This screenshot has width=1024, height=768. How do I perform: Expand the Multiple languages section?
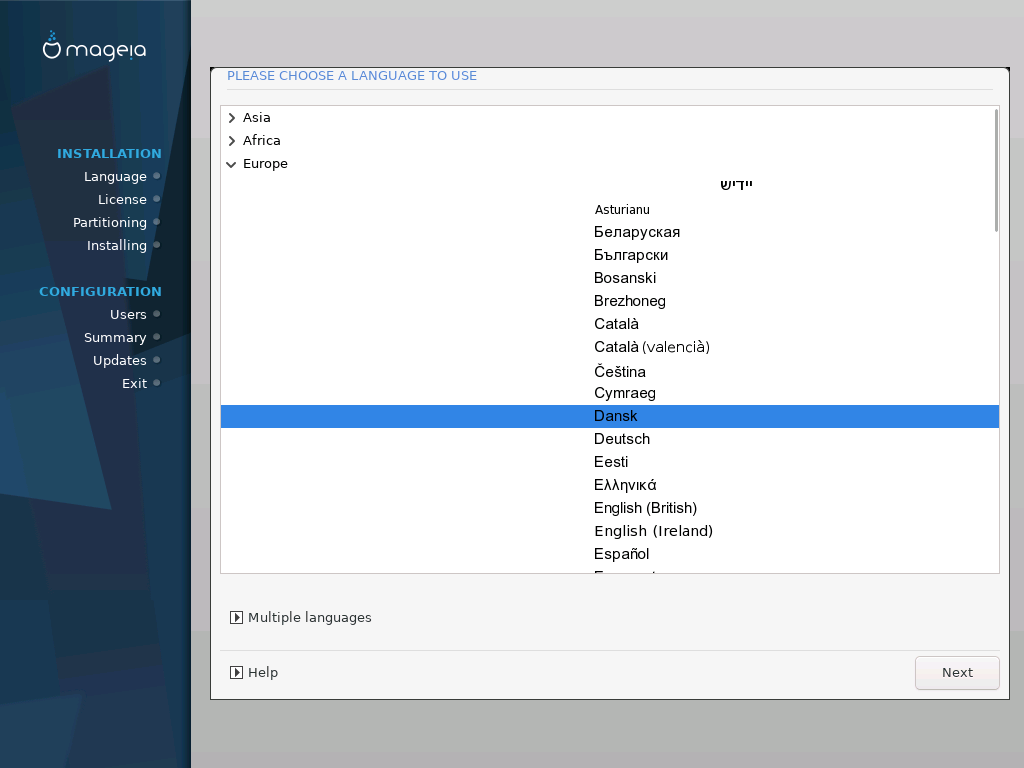pos(236,617)
